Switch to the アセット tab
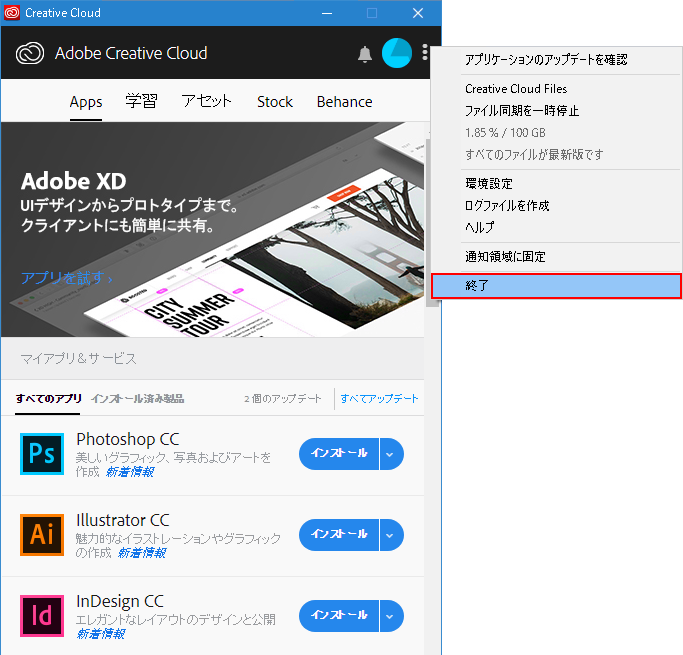Viewport: 683px width, 655px height. click(206, 101)
